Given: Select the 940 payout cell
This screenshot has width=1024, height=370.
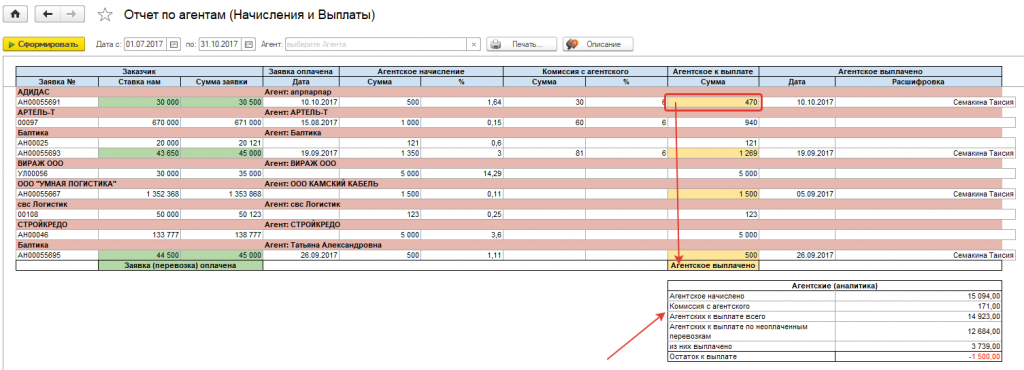Looking at the screenshot, I should [713, 123].
